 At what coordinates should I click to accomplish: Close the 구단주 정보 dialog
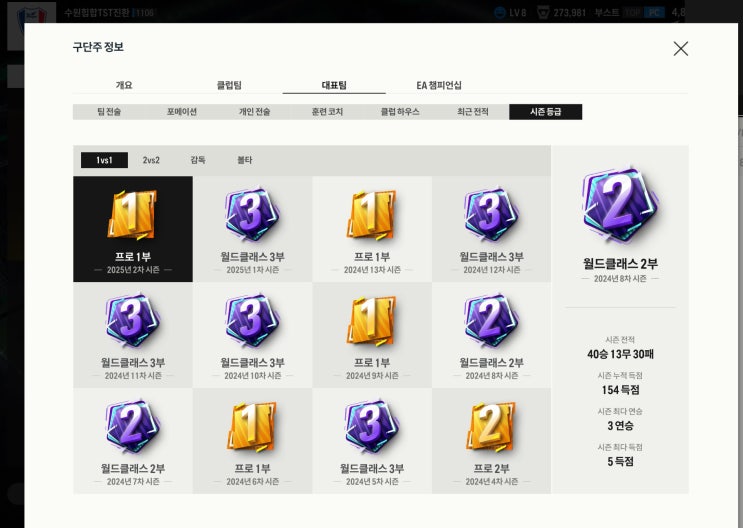680,48
